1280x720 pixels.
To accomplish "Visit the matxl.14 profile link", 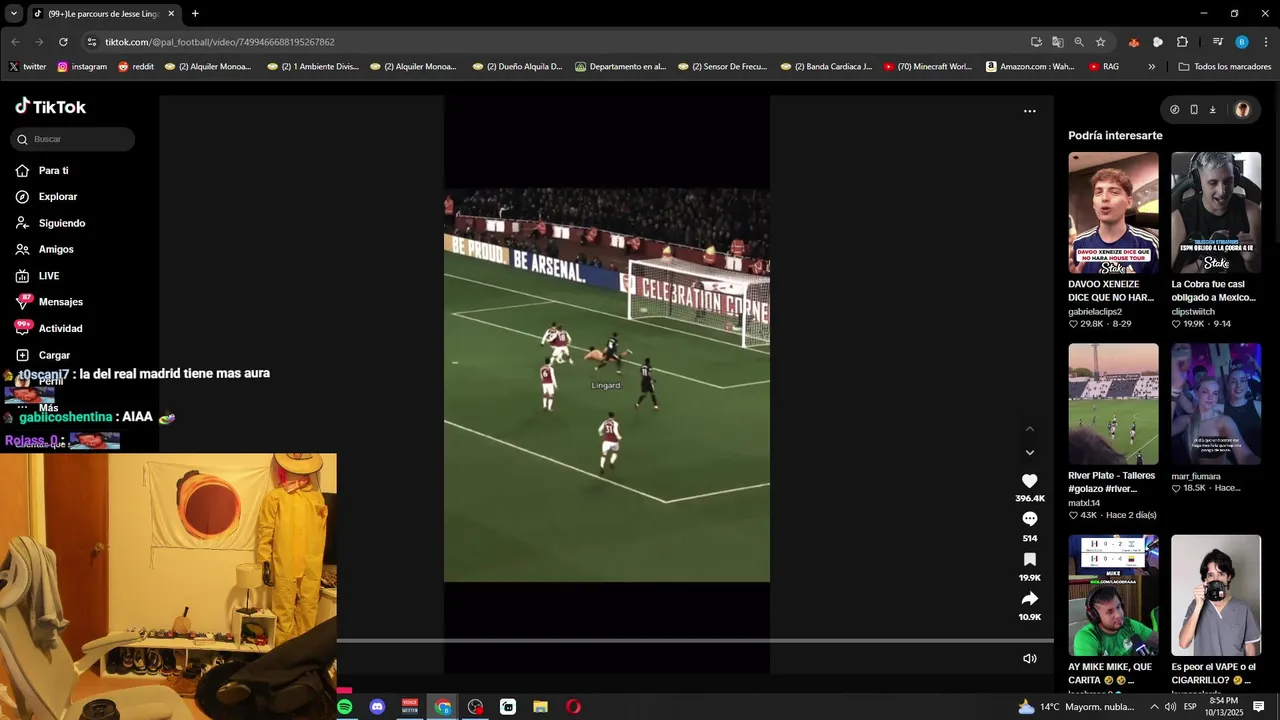I will point(1084,503).
